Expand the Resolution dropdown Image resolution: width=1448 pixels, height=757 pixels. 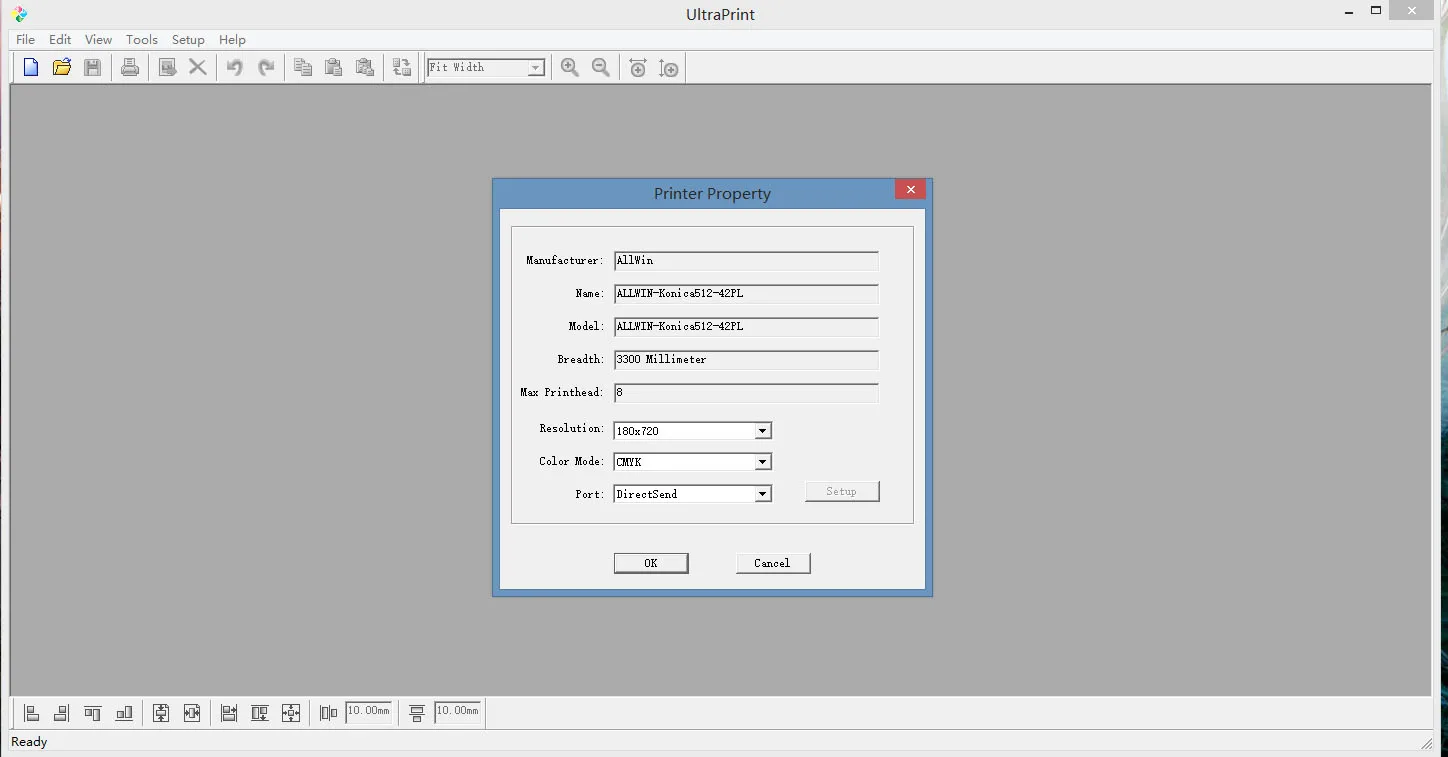[x=762, y=431]
